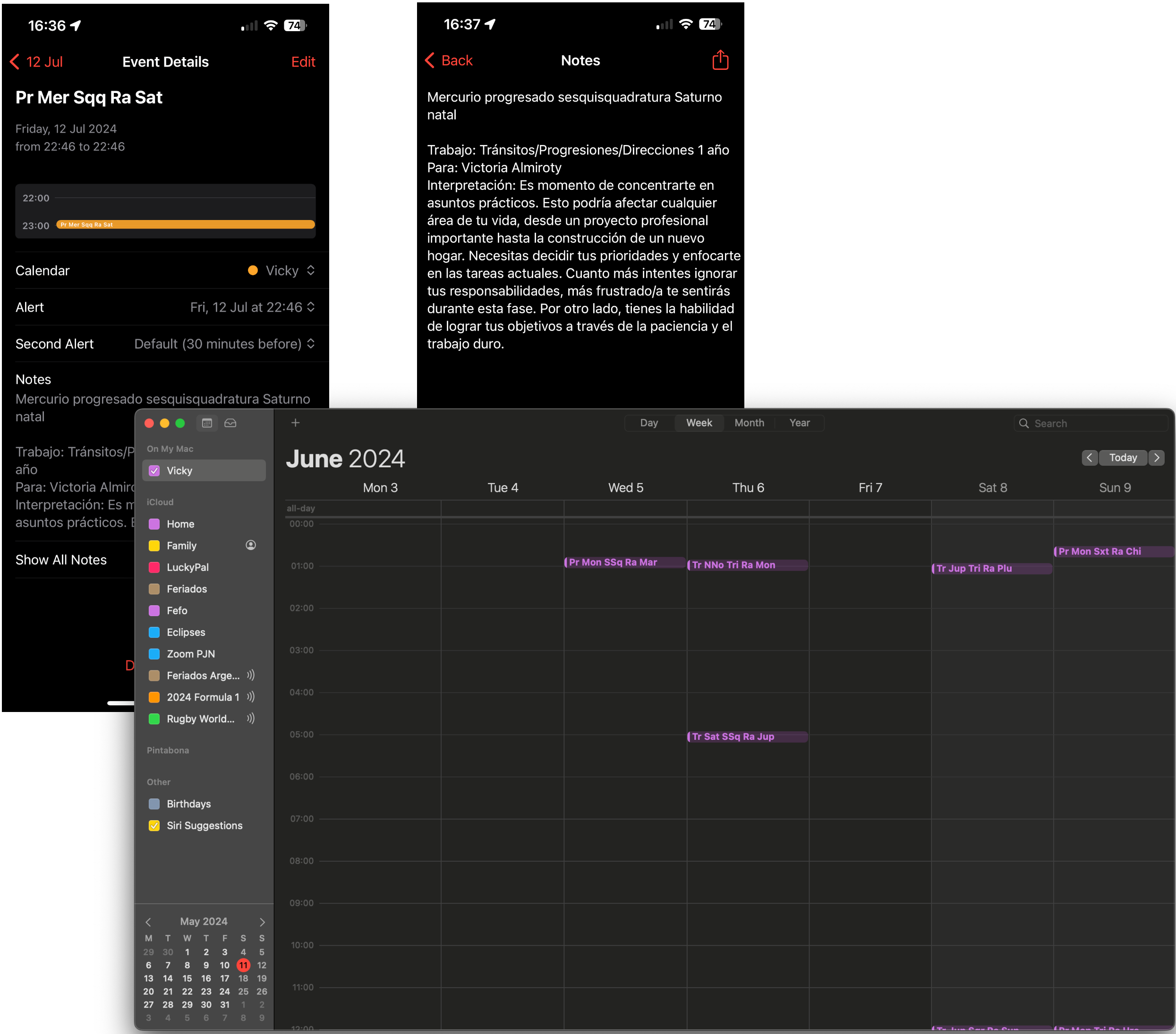Advance mini calendar to next month
Image resolution: width=1176 pixels, height=1034 pixels.
pos(262,922)
